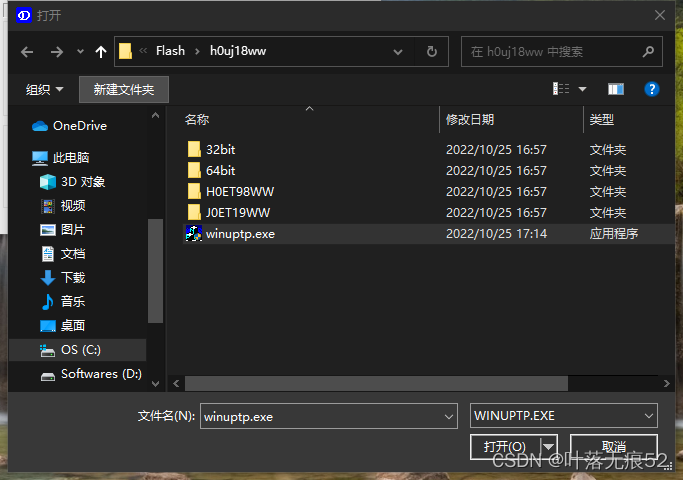The height and width of the screenshot is (480, 683).
Task: Select the H0ET98WW folder
Action: click(240, 192)
